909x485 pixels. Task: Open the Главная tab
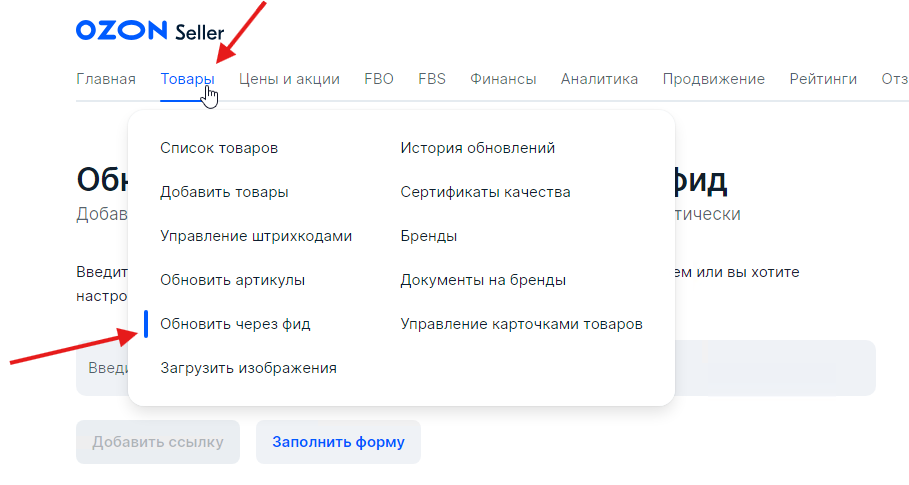[x=106, y=79]
